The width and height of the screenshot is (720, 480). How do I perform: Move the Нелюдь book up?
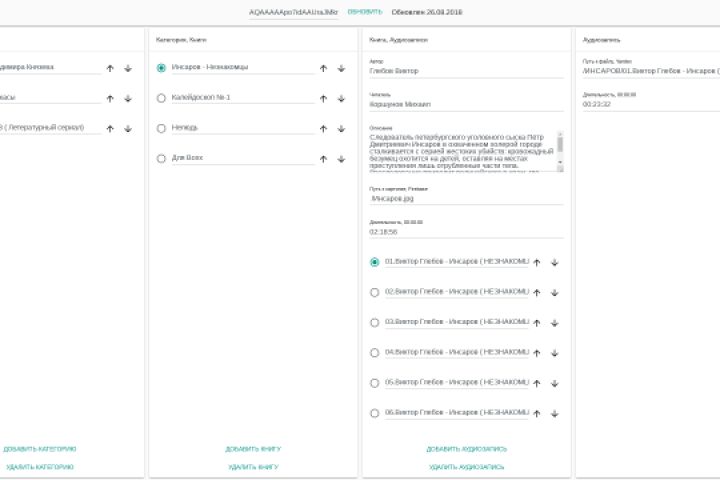coord(323,128)
